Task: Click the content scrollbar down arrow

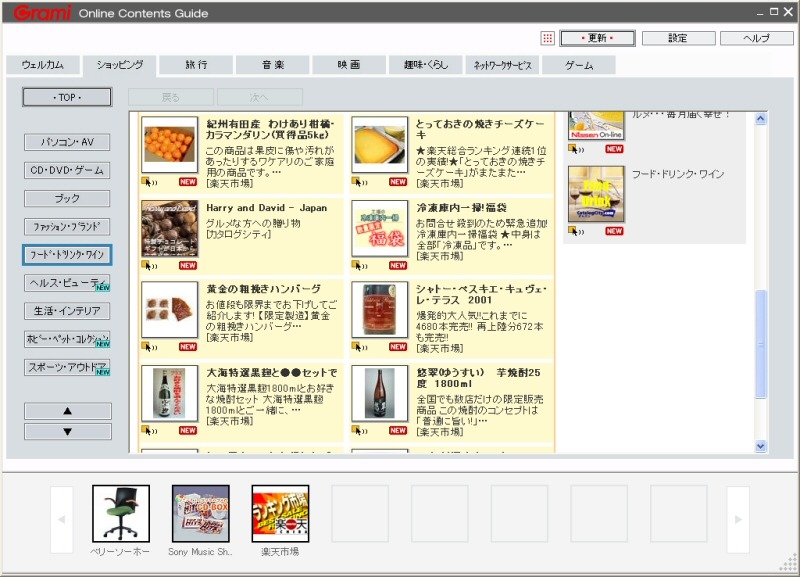Action: pyautogui.click(x=761, y=446)
